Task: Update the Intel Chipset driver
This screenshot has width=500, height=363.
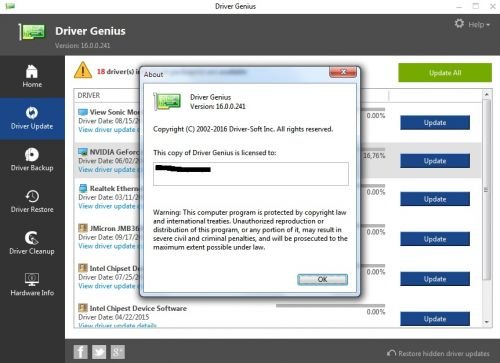Action: click(x=435, y=279)
